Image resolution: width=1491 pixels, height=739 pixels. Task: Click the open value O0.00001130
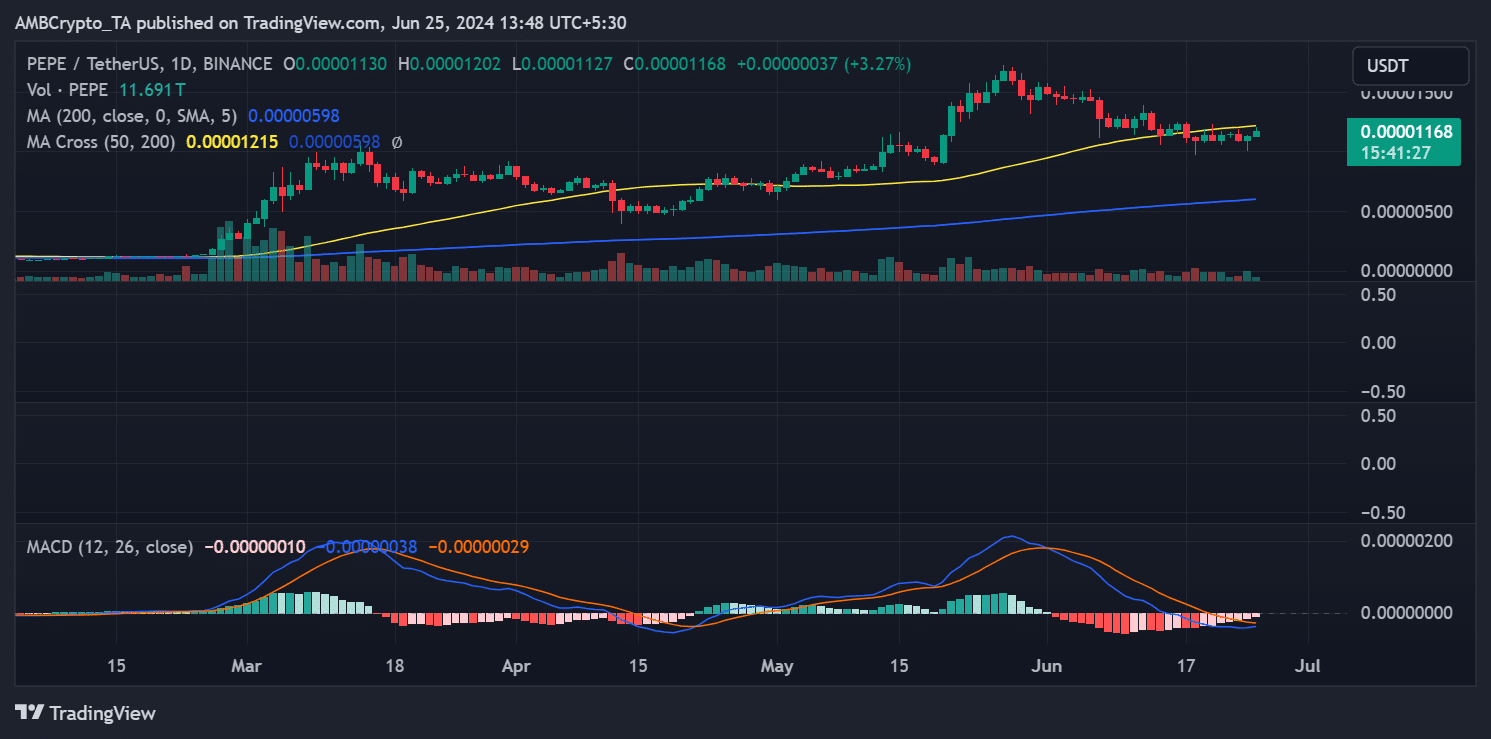[337, 64]
